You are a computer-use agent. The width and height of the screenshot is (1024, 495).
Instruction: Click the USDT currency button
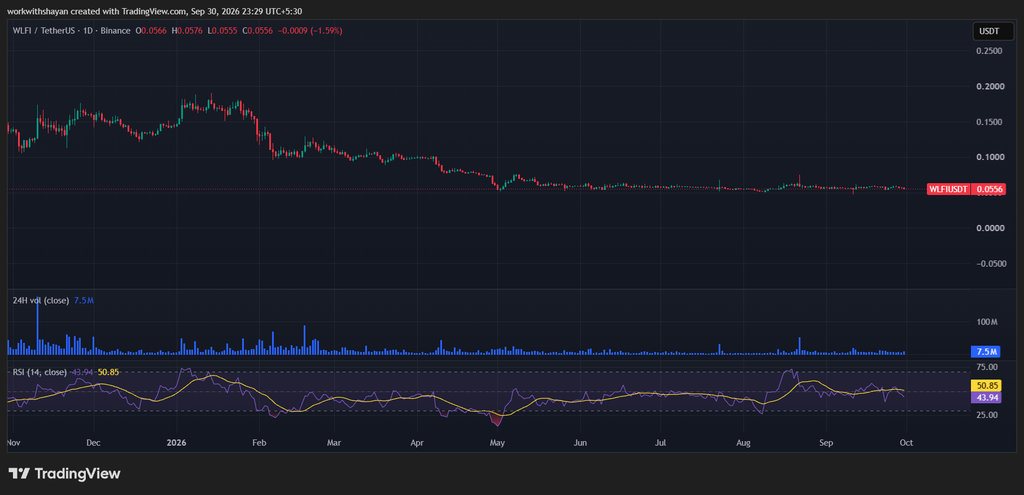993,31
